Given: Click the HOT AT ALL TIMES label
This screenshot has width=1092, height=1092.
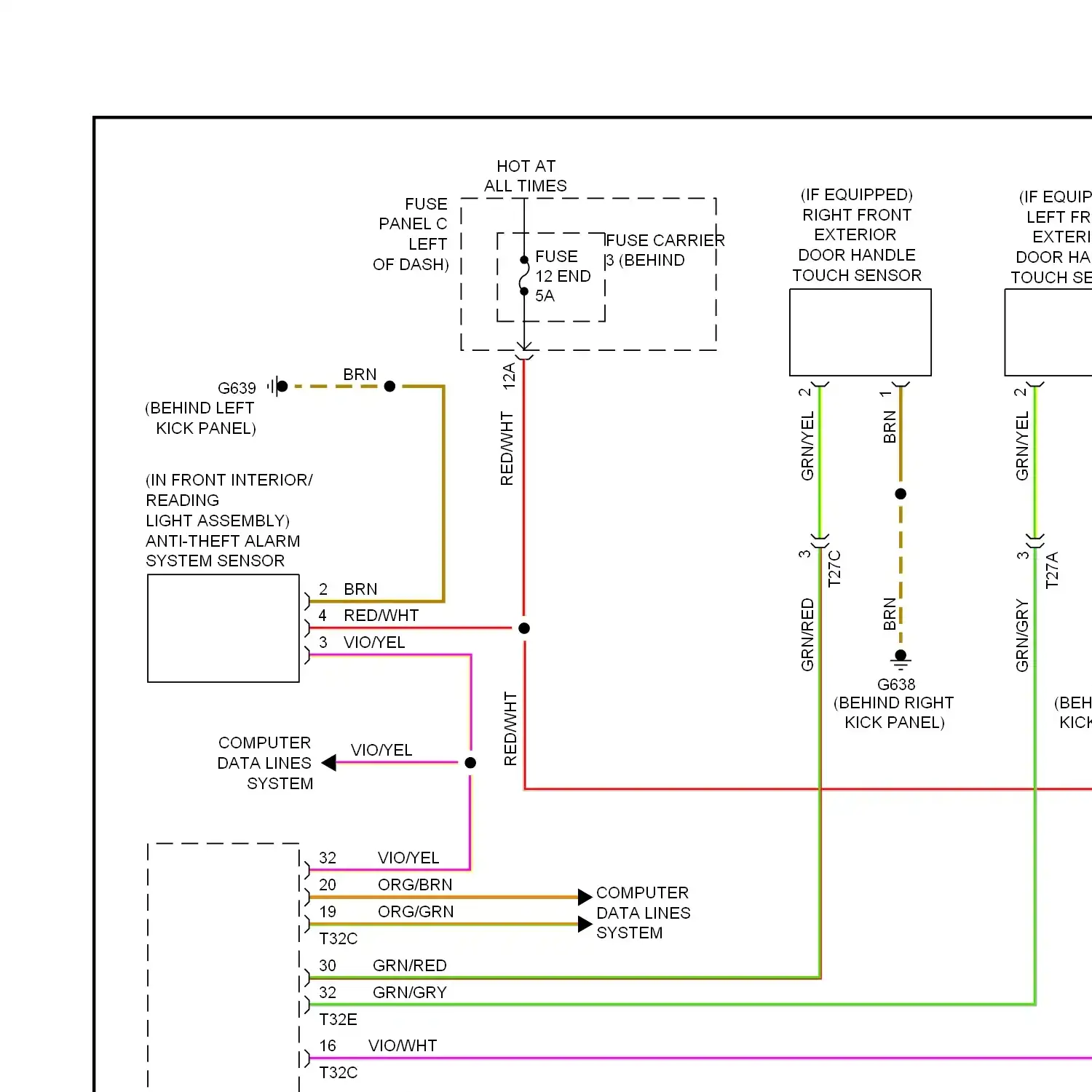Looking at the screenshot, I should pyautogui.click(x=526, y=176).
